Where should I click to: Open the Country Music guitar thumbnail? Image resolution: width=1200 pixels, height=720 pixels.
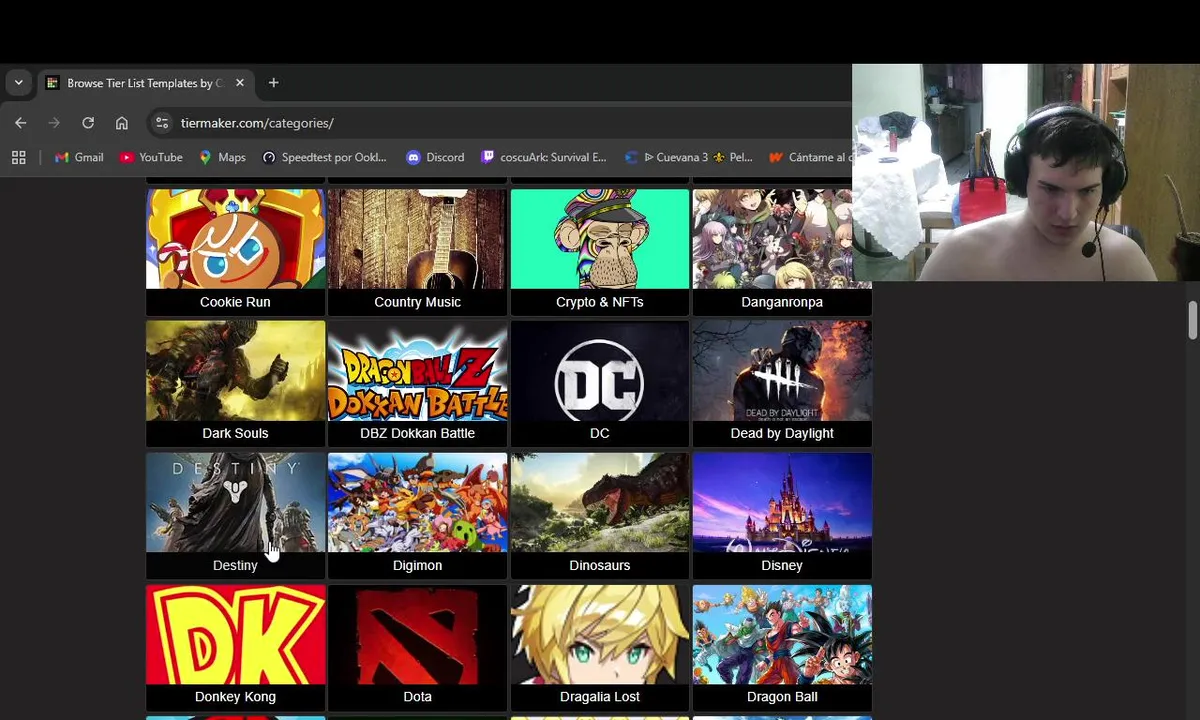pyautogui.click(x=417, y=238)
